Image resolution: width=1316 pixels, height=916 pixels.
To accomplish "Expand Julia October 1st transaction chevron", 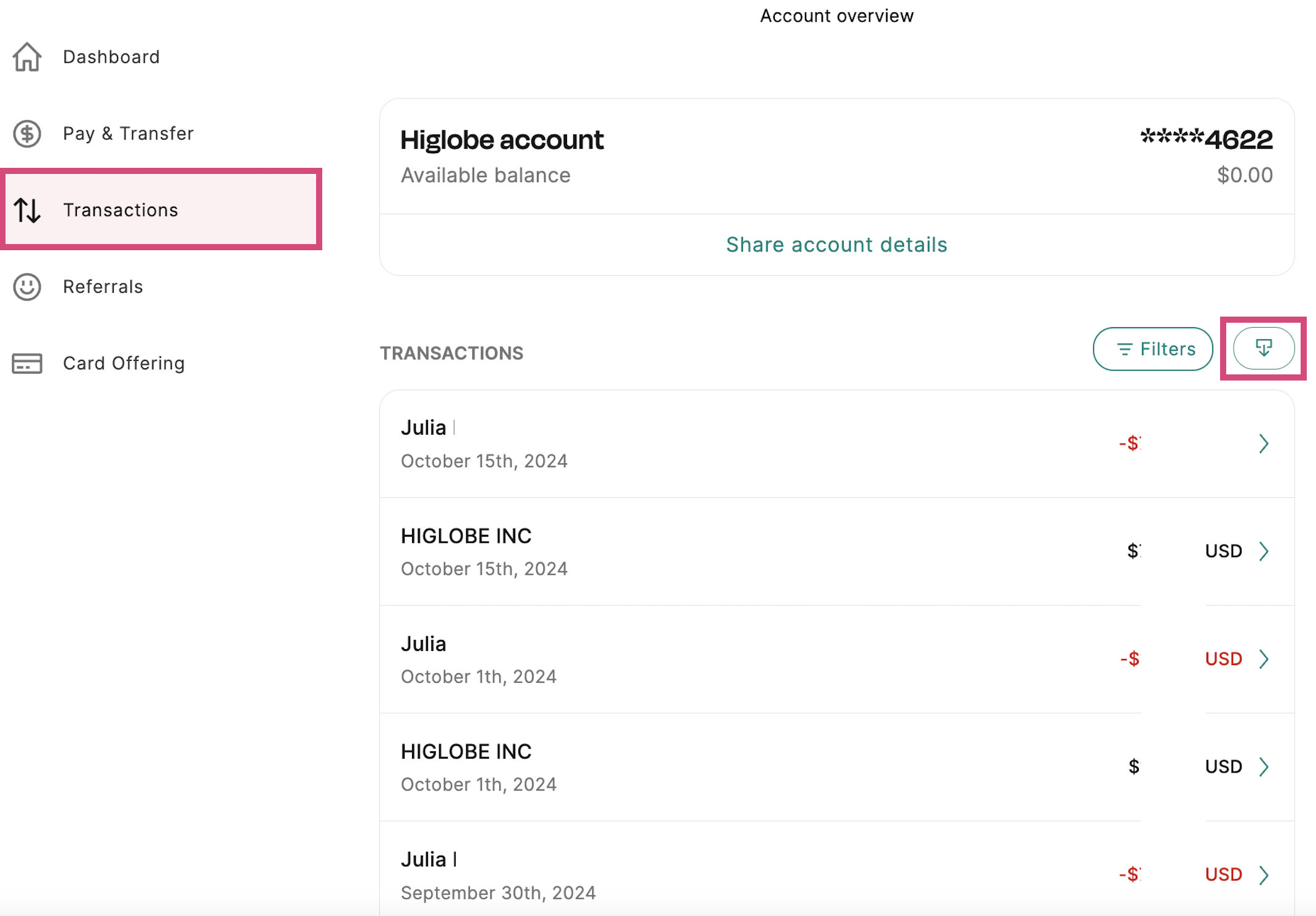I will point(1263,659).
